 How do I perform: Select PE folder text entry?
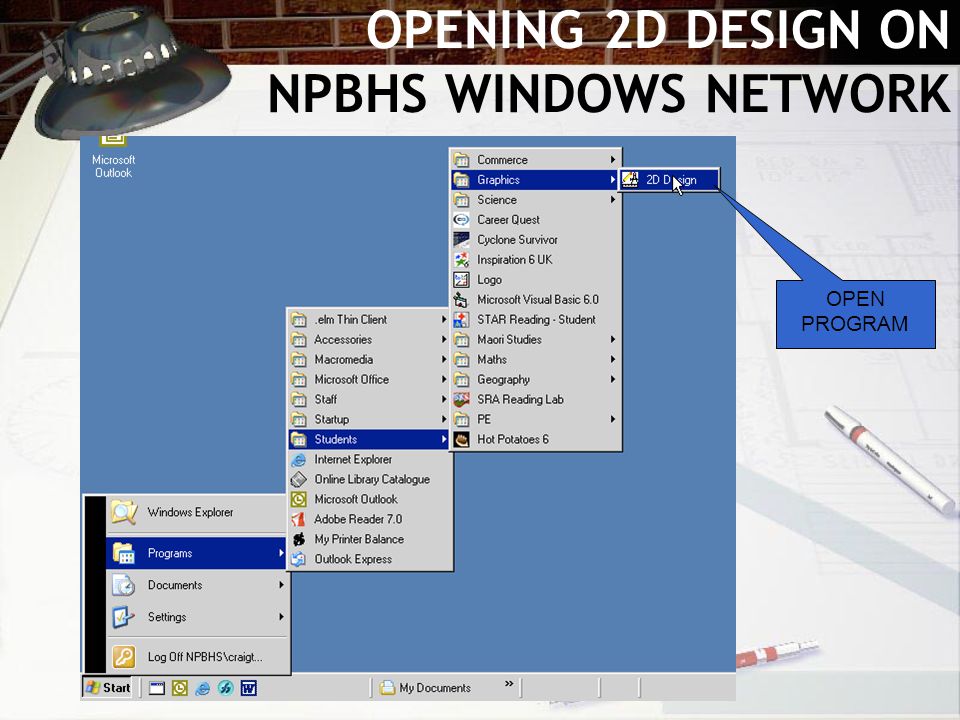[x=484, y=419]
